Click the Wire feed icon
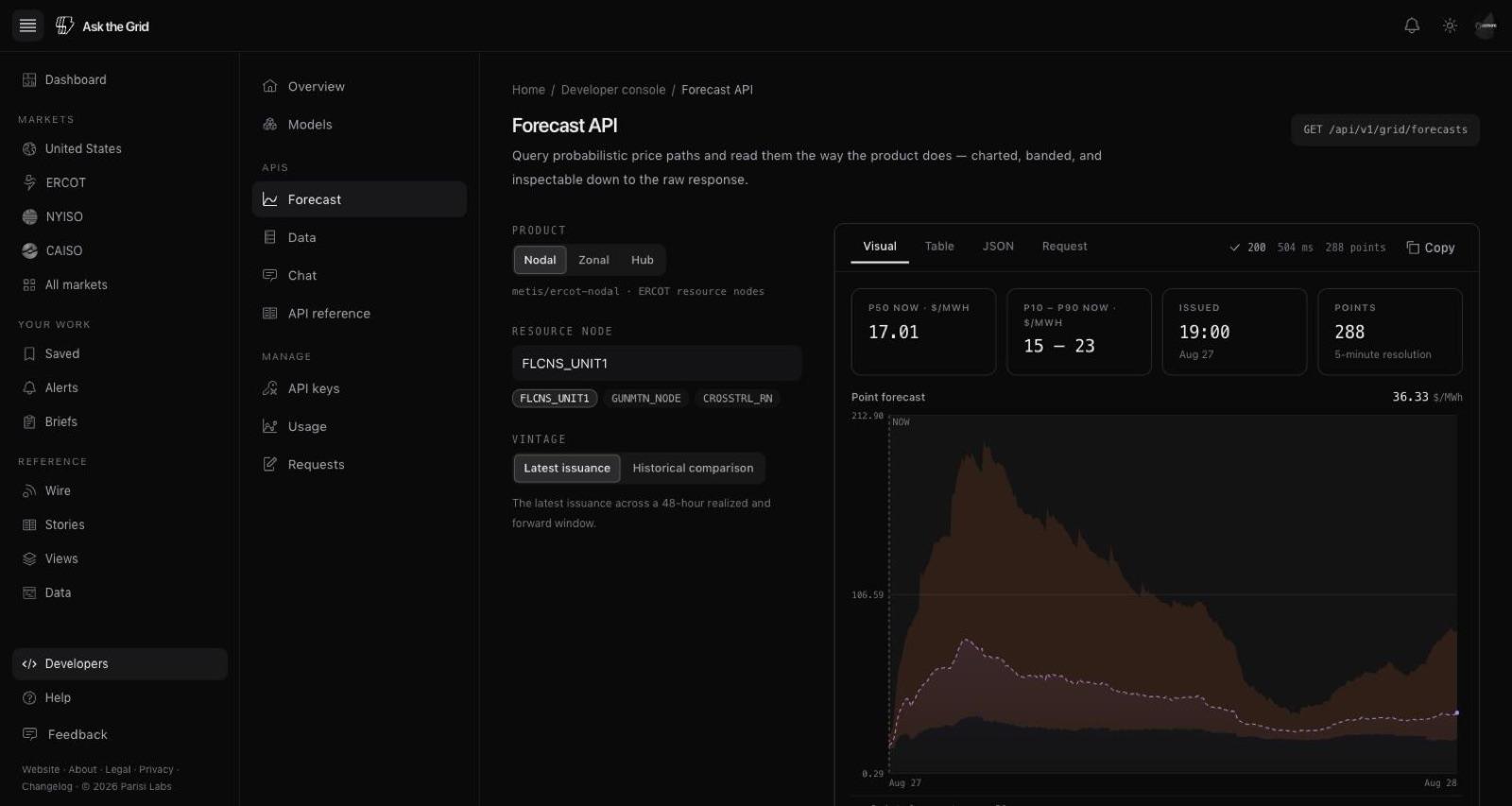The height and width of the screenshot is (806, 1512). tap(29, 491)
